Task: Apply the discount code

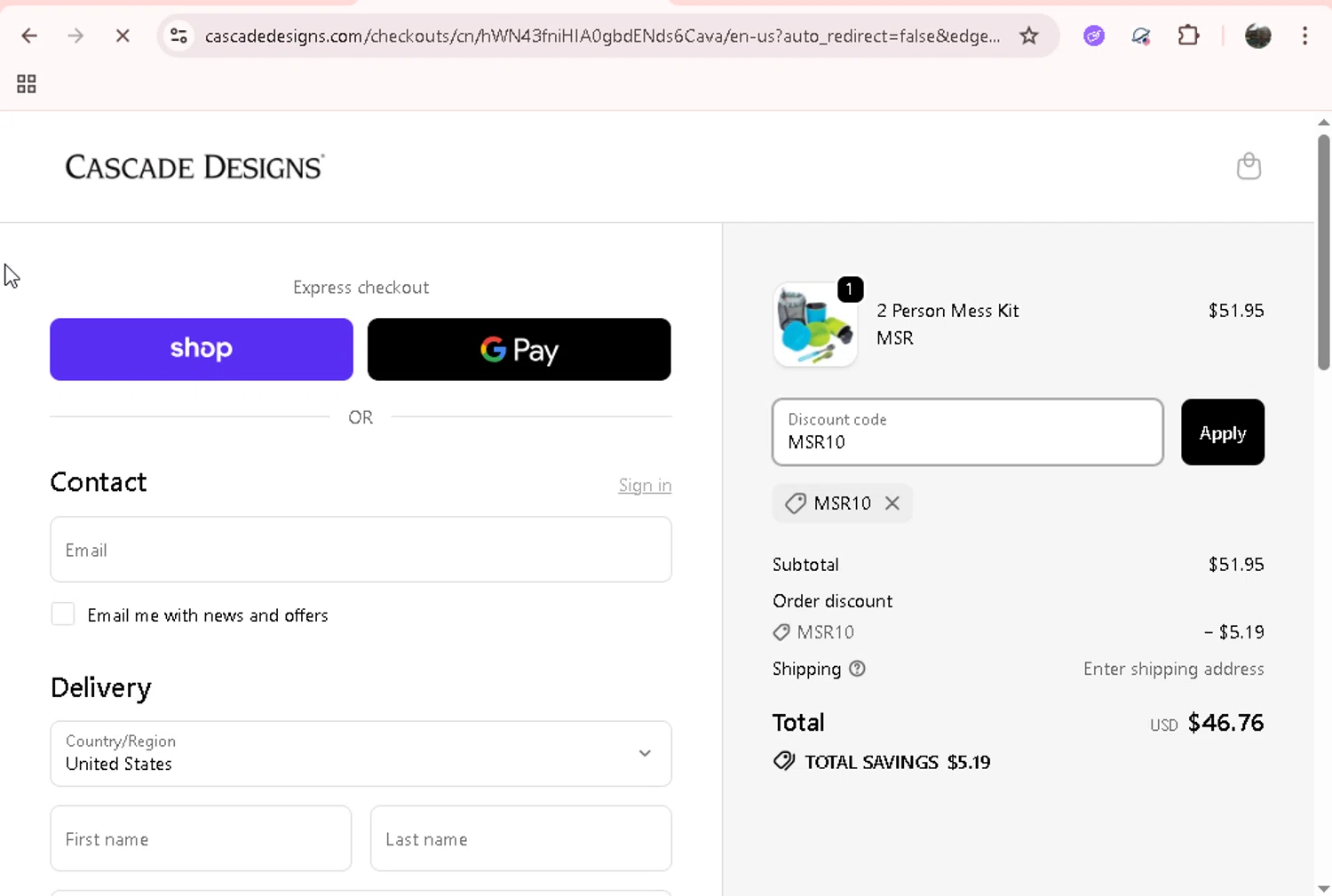Action: (x=1223, y=432)
